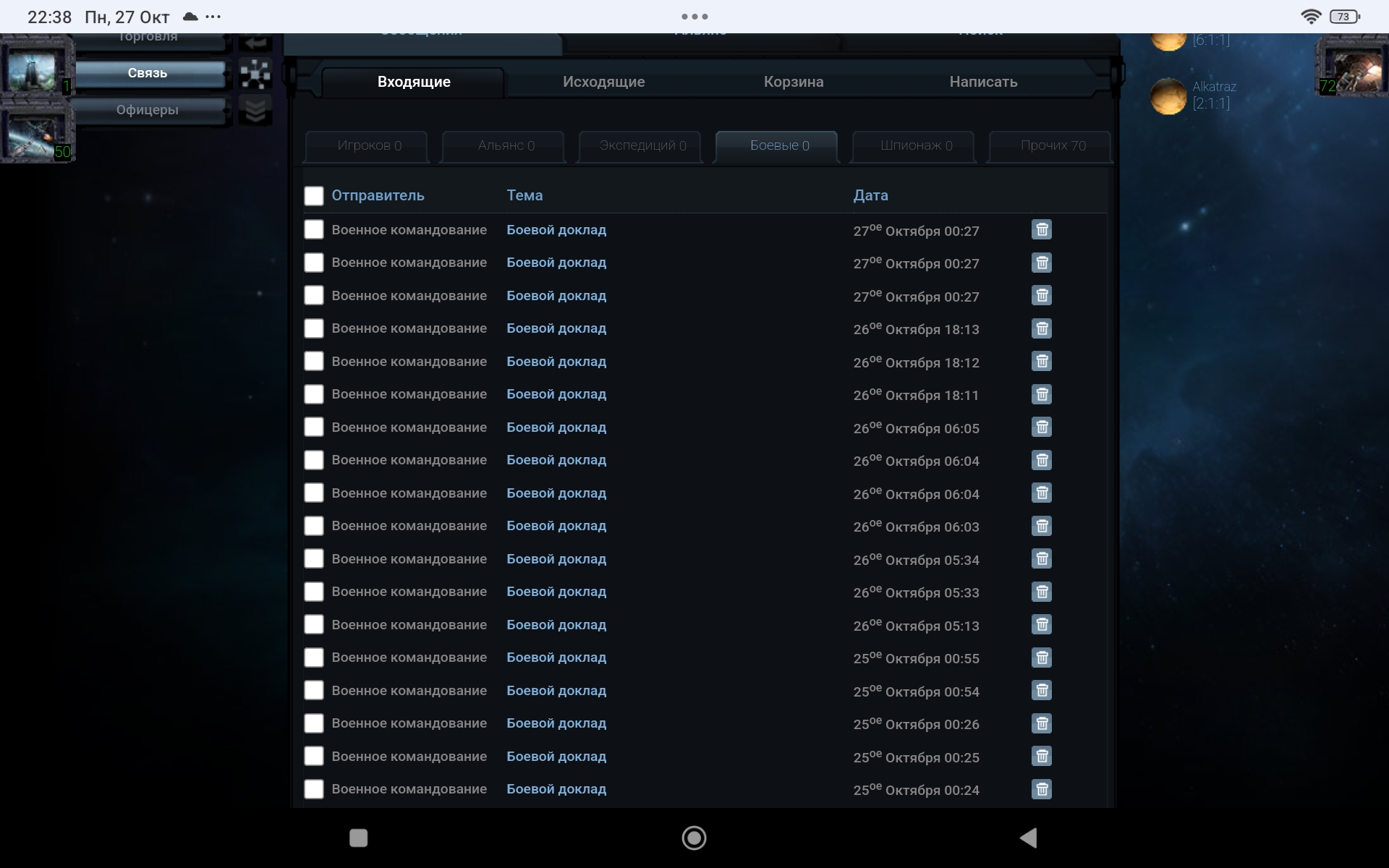
Task: Delete the 26 Октября 05:13 report
Action: (x=1041, y=625)
